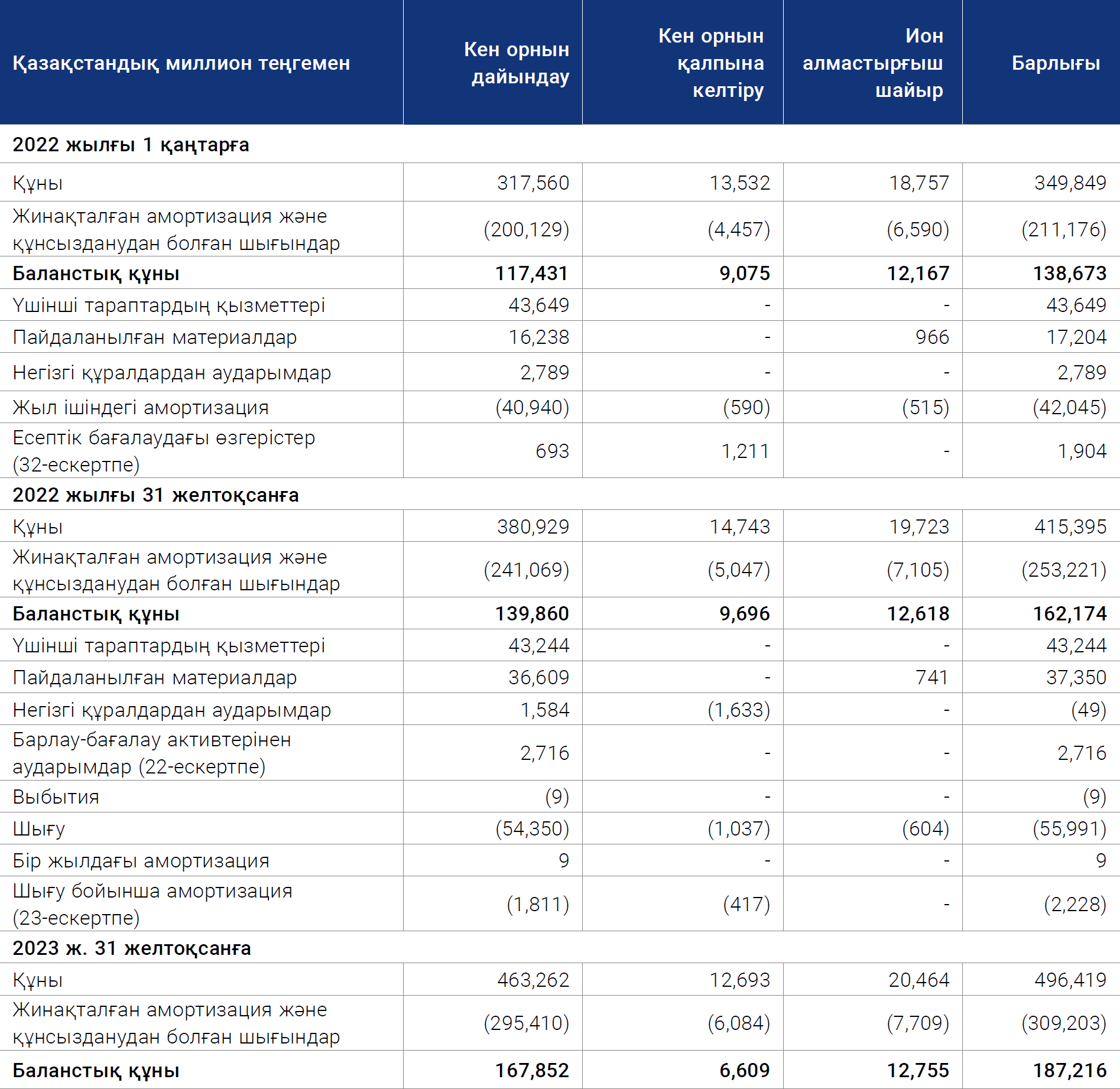1120x1089 pixels.
Task: Click the total 1,904
Action: click(1082, 451)
